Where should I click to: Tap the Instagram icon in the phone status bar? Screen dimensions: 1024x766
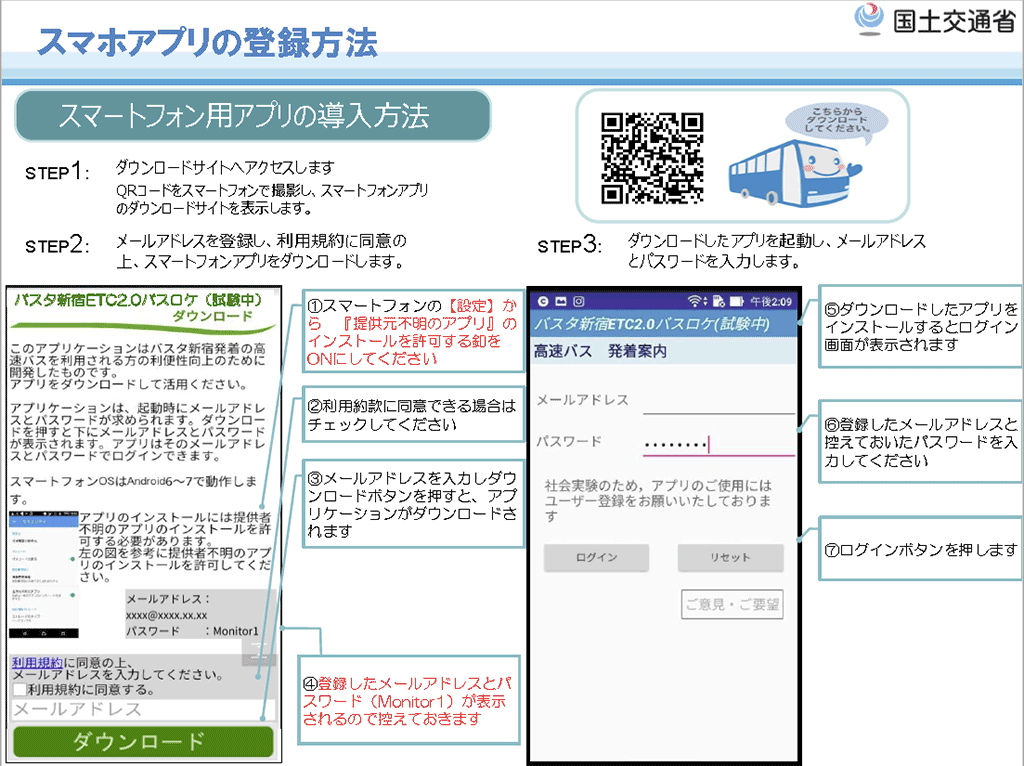tap(579, 301)
